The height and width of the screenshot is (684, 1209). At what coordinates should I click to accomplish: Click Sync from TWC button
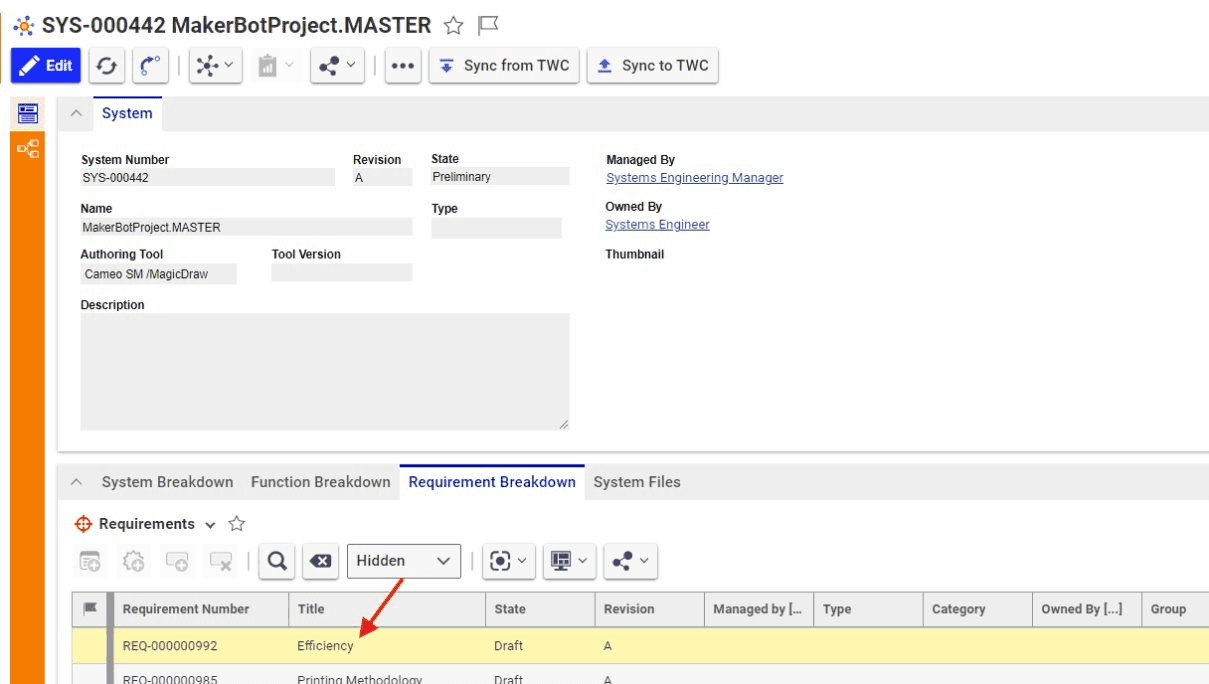click(504, 66)
